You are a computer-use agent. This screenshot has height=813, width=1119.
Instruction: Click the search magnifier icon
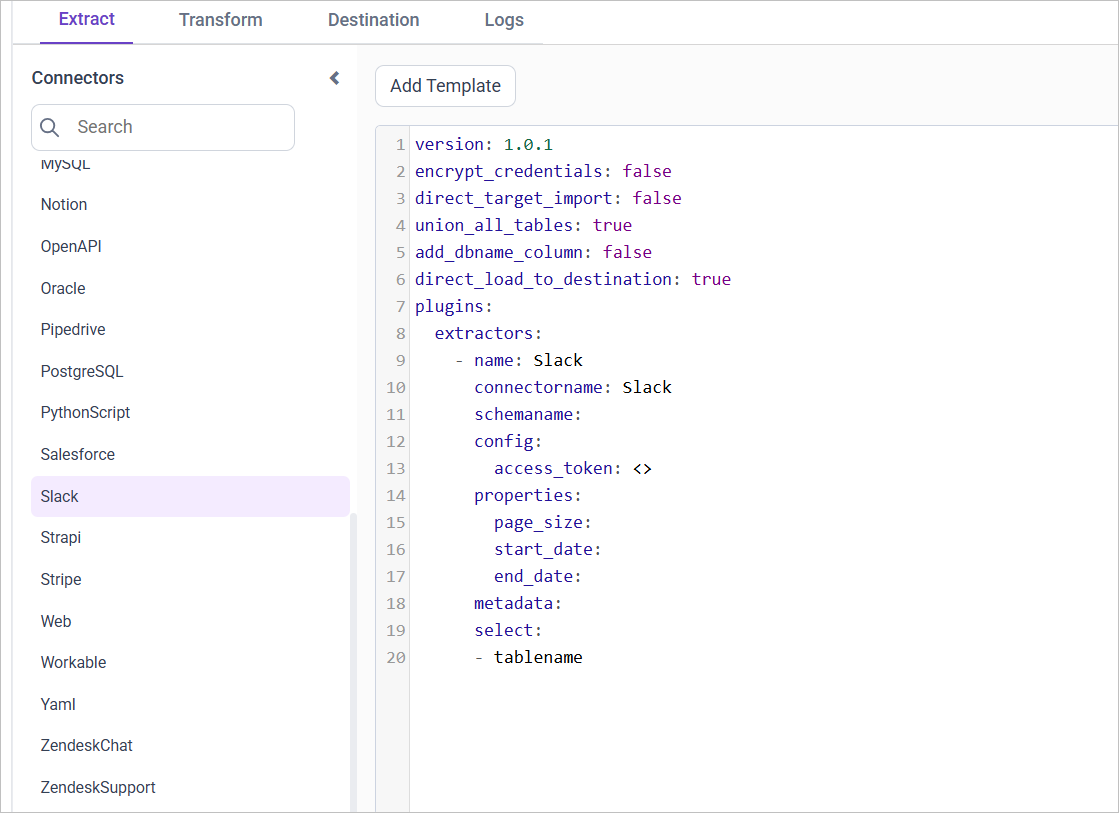pos(50,127)
